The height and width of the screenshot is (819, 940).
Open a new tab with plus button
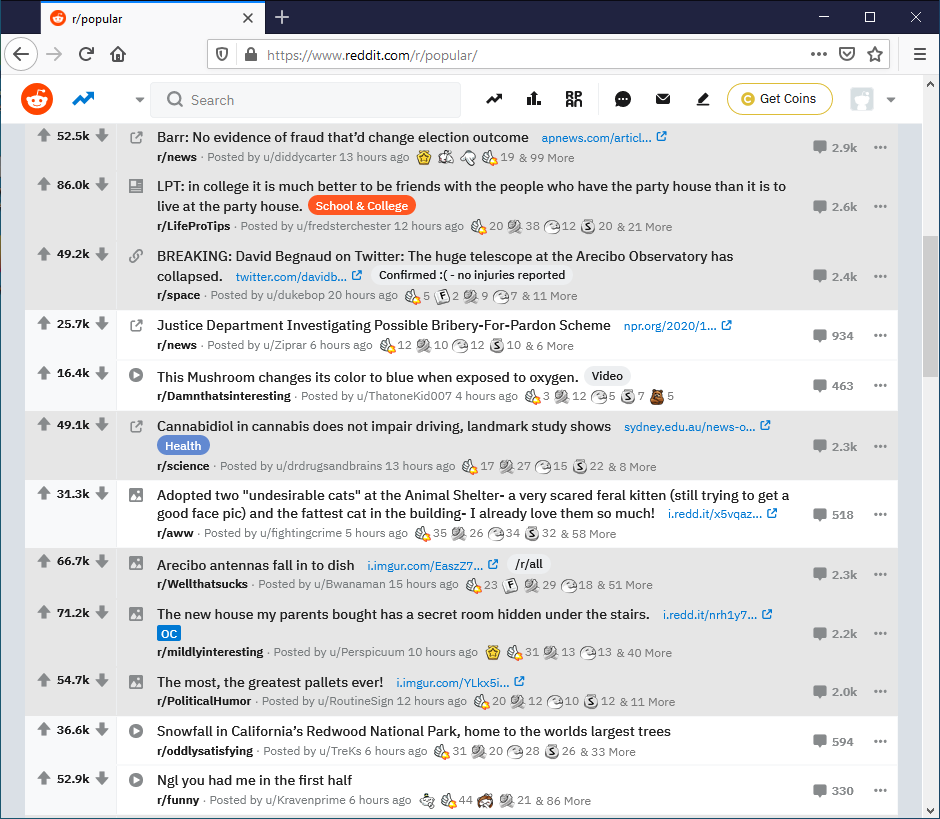pyautogui.click(x=282, y=18)
